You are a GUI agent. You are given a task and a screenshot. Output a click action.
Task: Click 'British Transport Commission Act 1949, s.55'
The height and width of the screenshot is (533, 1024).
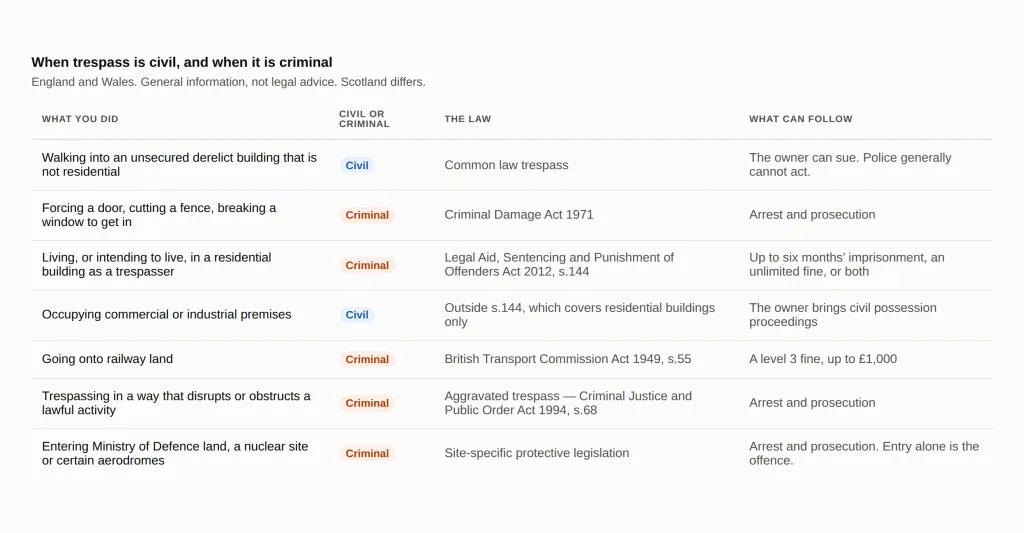[x=568, y=359]
